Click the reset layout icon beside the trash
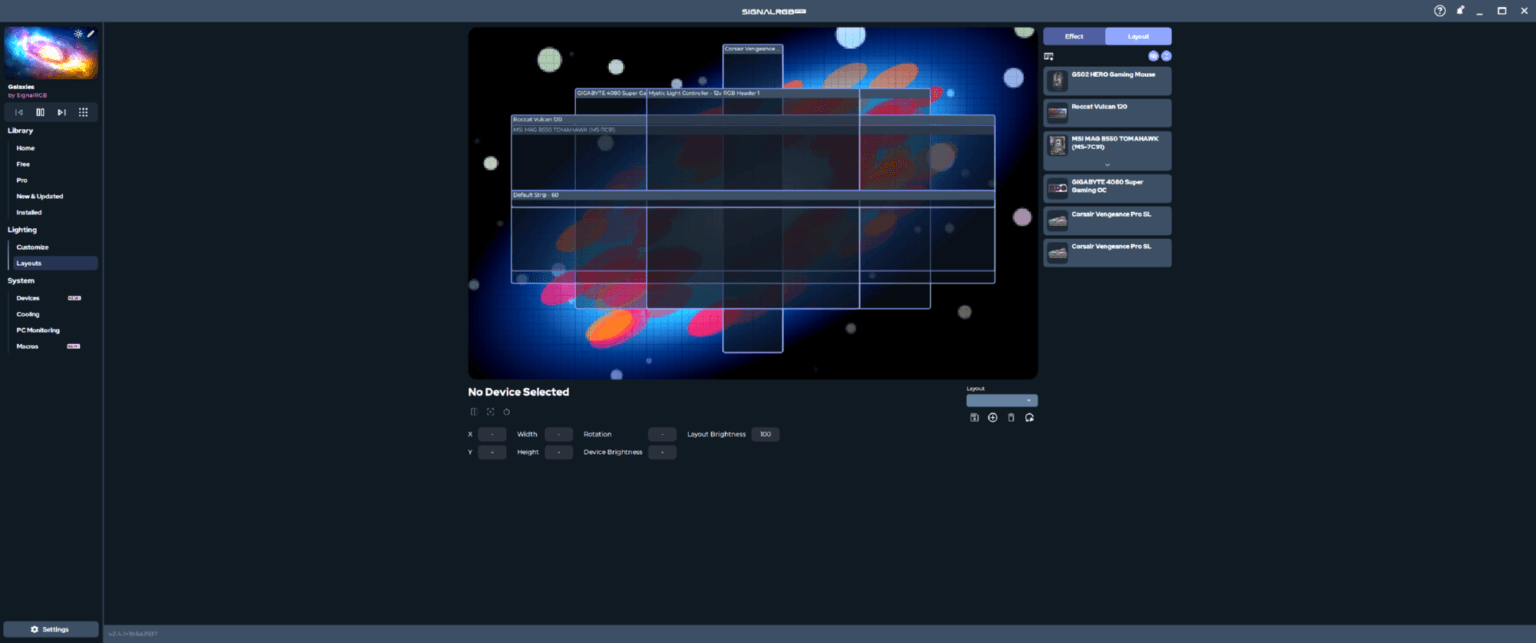The width and height of the screenshot is (1536, 643). pyautogui.click(x=1029, y=418)
